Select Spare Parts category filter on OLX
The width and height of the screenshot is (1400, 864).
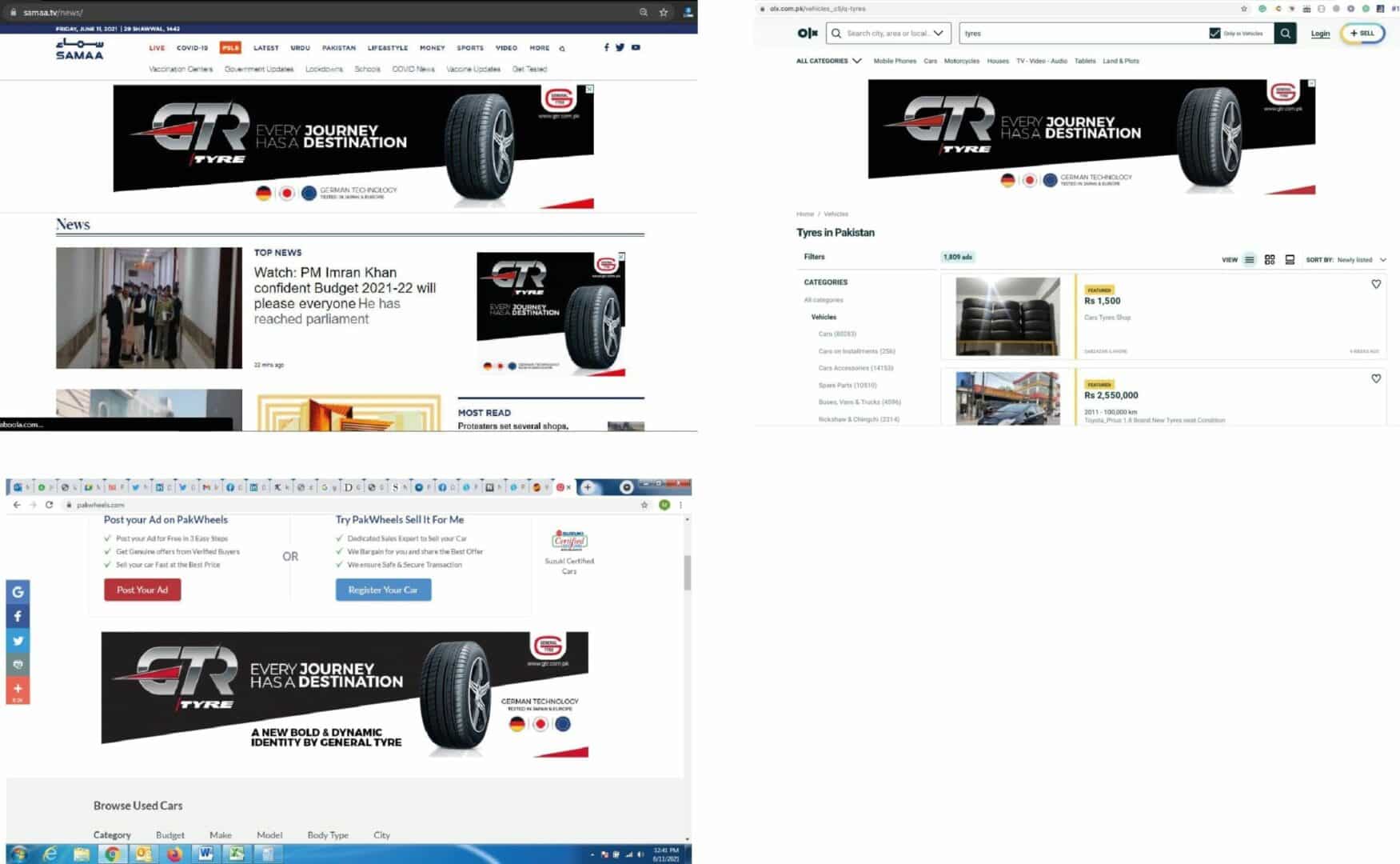(848, 386)
